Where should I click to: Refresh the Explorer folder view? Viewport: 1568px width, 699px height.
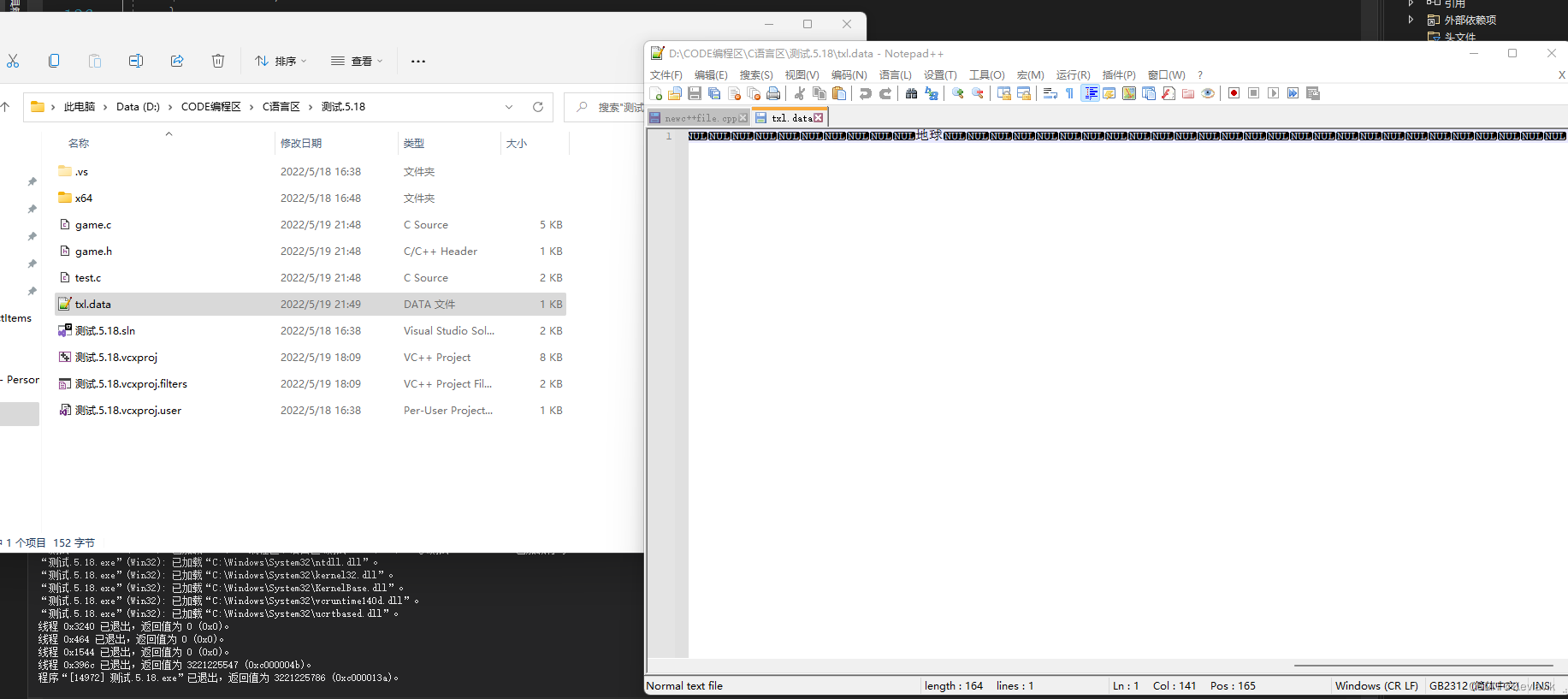[538, 107]
